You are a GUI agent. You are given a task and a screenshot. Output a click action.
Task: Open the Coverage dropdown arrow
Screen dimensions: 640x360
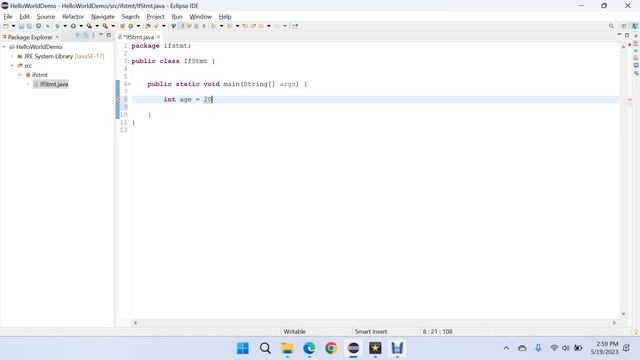(97, 26)
